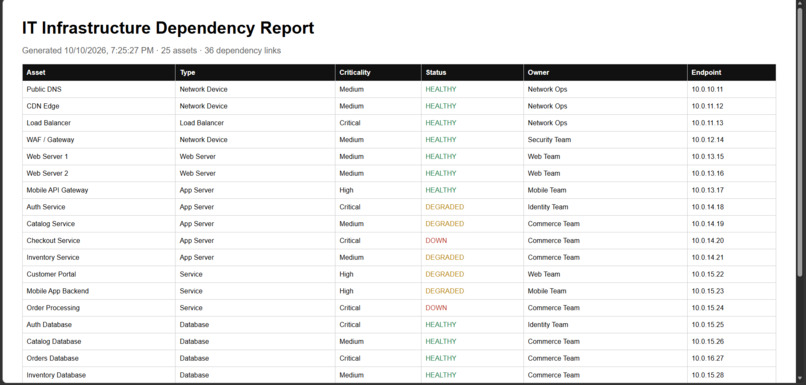This screenshot has width=806, height=385.
Task: Click the Endpoint column header
Action: tap(731, 72)
